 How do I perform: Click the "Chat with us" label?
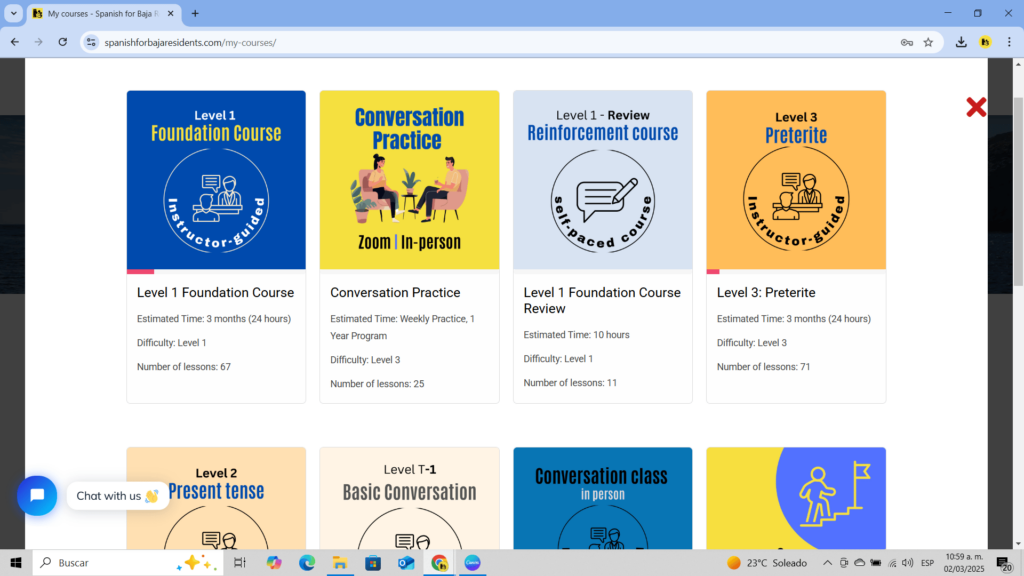click(x=118, y=496)
